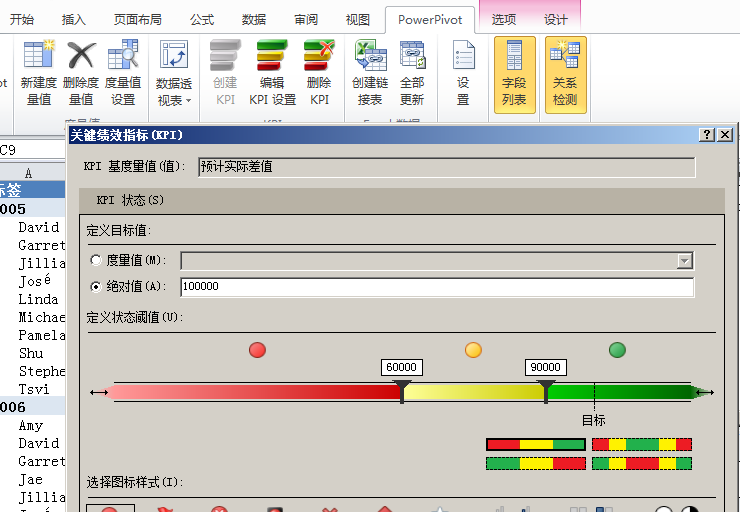740x512 pixels.
Task: Switch to the 开始 tab
Action: pos(22,20)
